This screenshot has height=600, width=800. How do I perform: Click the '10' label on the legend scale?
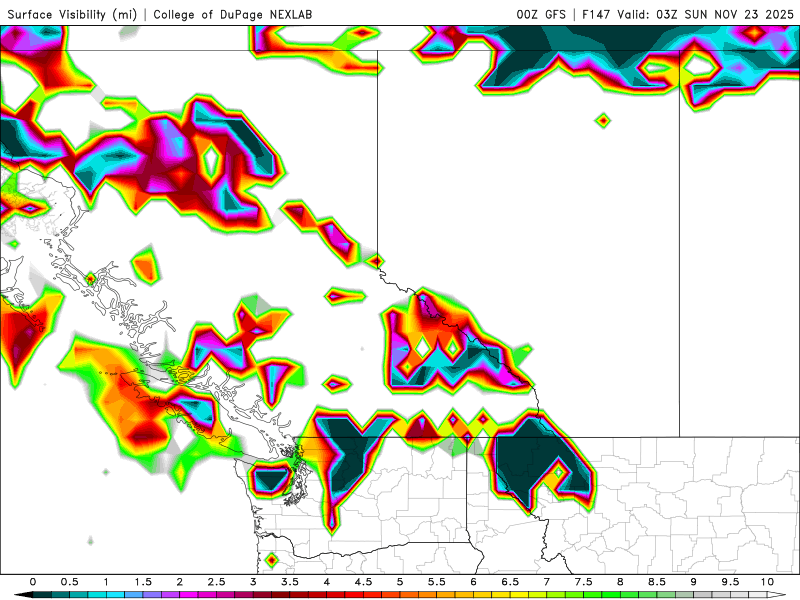click(767, 582)
